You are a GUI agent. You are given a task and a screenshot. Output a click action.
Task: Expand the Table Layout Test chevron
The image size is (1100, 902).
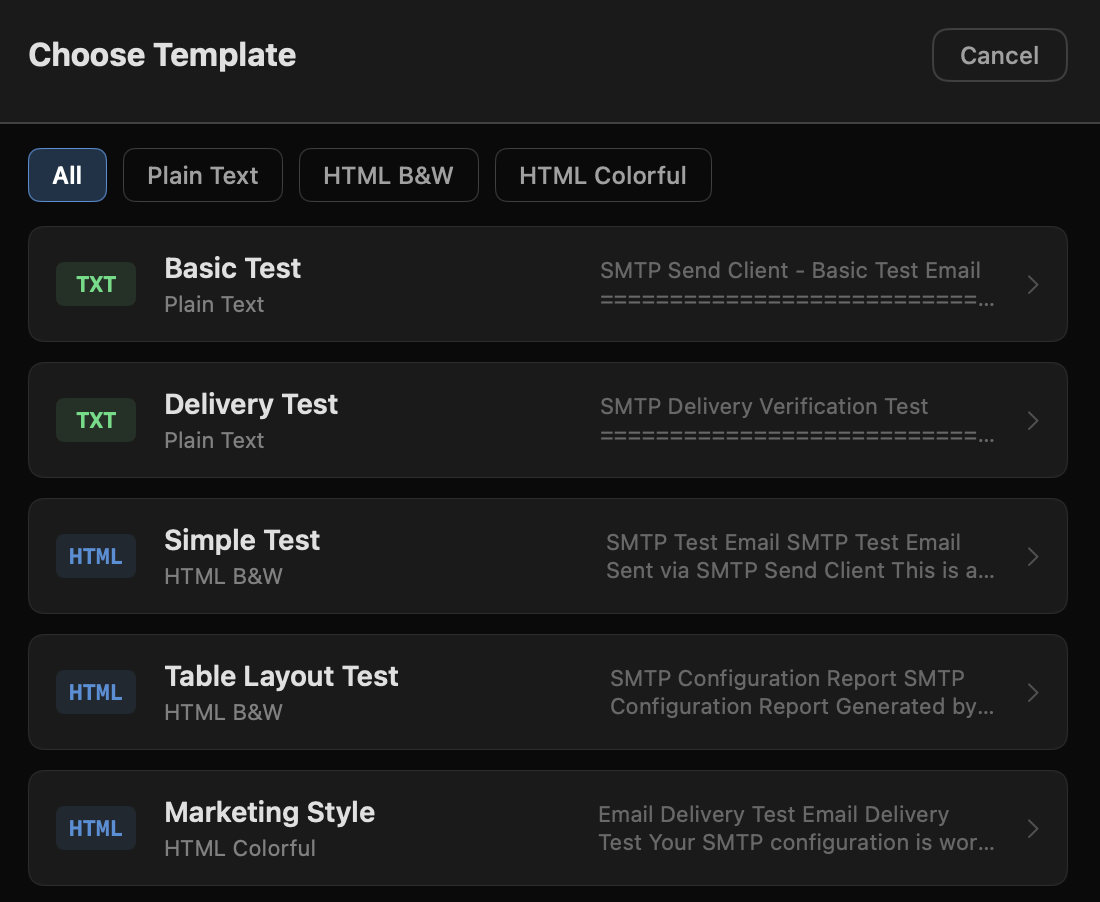(x=1033, y=692)
